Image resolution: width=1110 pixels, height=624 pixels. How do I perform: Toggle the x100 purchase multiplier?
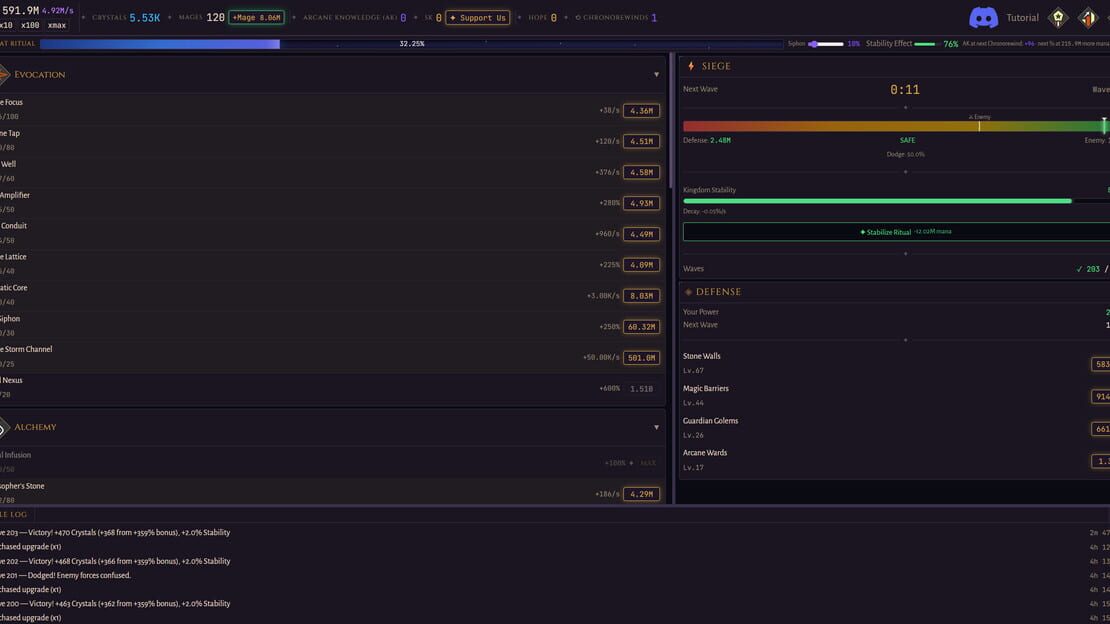[30, 25]
